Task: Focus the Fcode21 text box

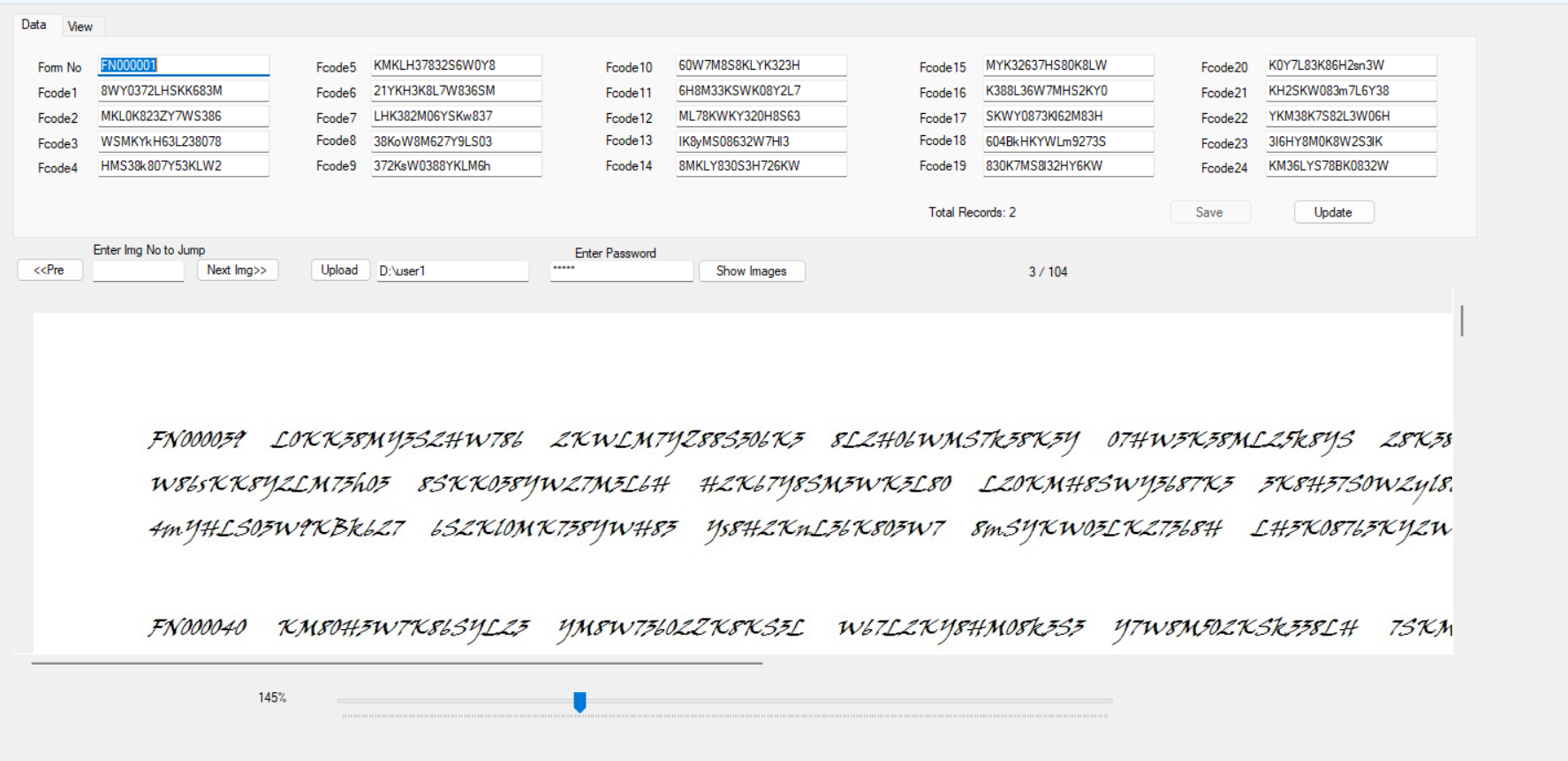Action: (x=1351, y=91)
